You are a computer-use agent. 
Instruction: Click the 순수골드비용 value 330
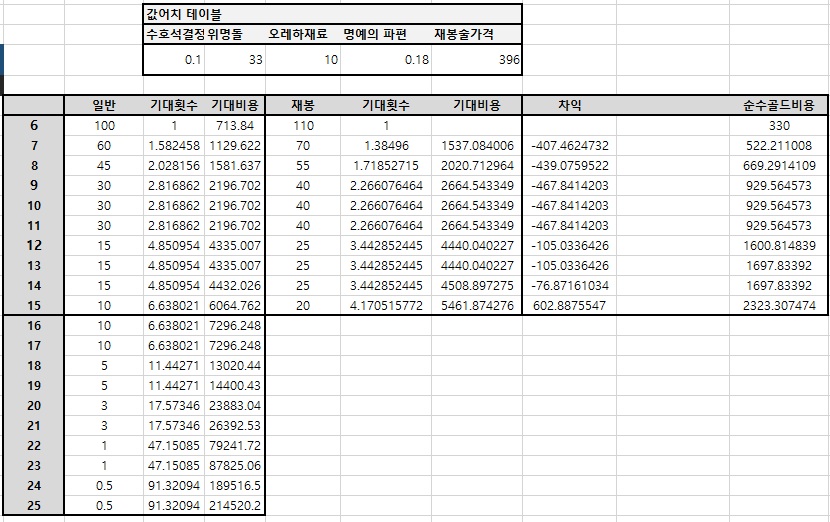click(779, 126)
